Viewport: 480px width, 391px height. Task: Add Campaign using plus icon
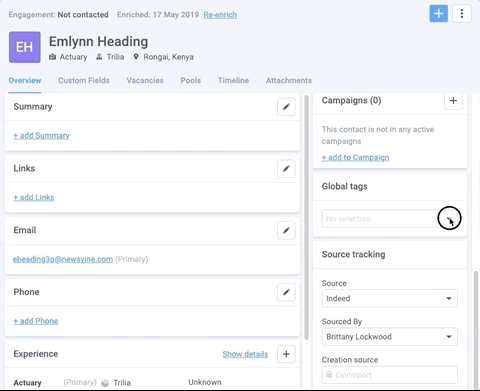(453, 101)
